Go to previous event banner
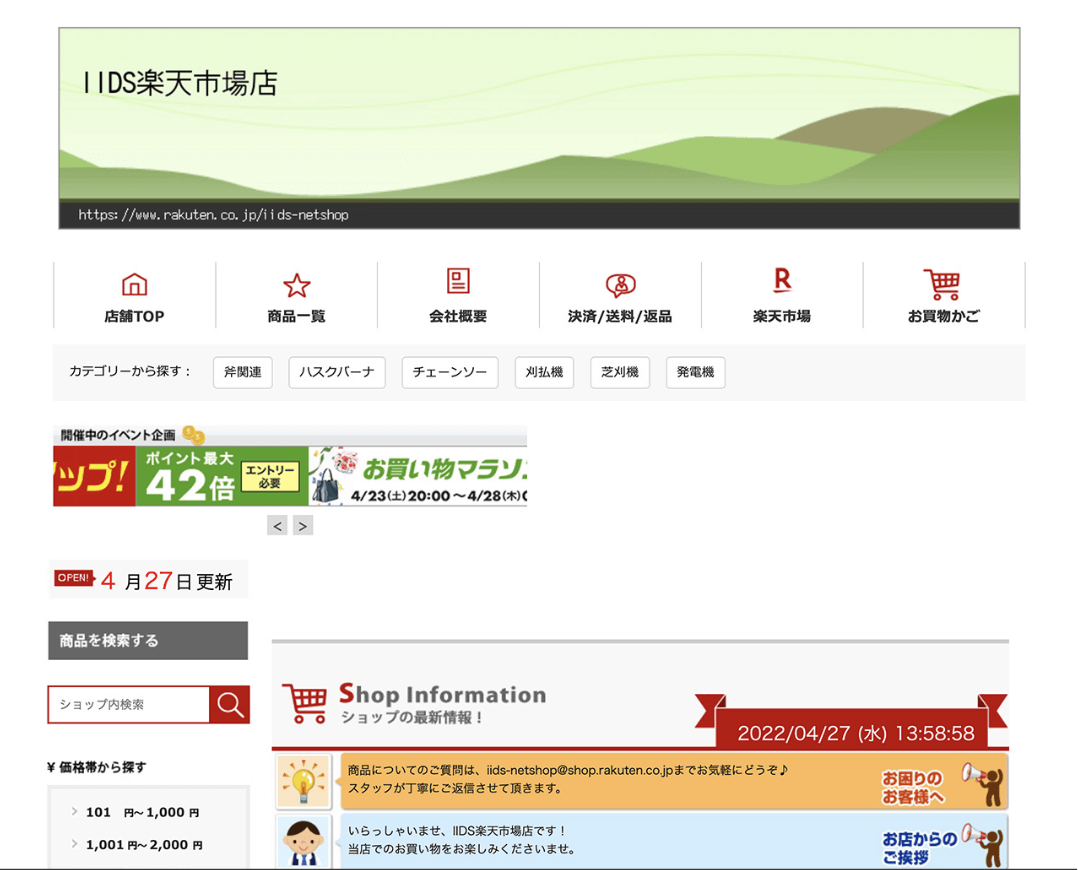The height and width of the screenshot is (870, 1078). [x=277, y=525]
